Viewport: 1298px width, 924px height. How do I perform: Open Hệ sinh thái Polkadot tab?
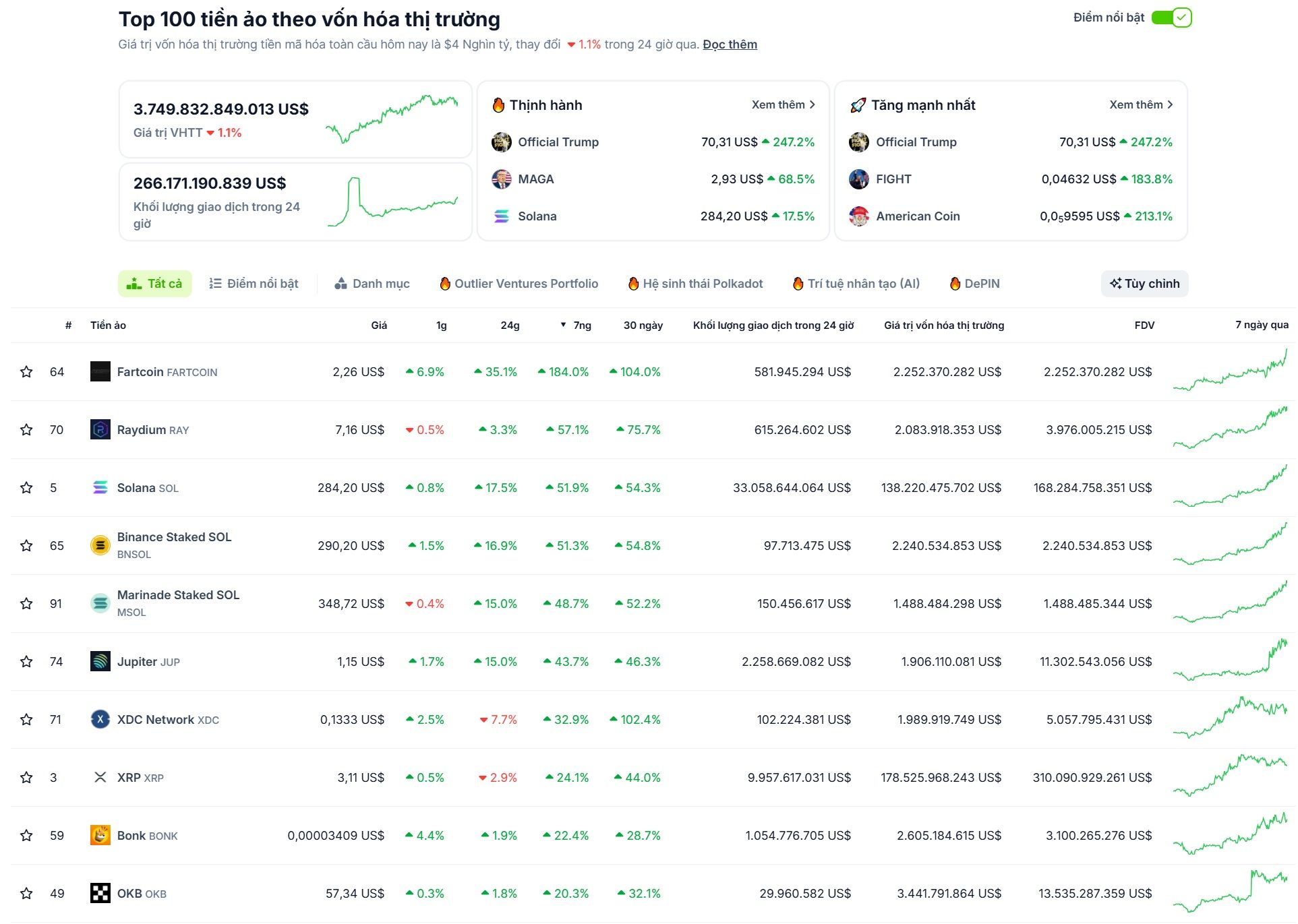click(695, 284)
